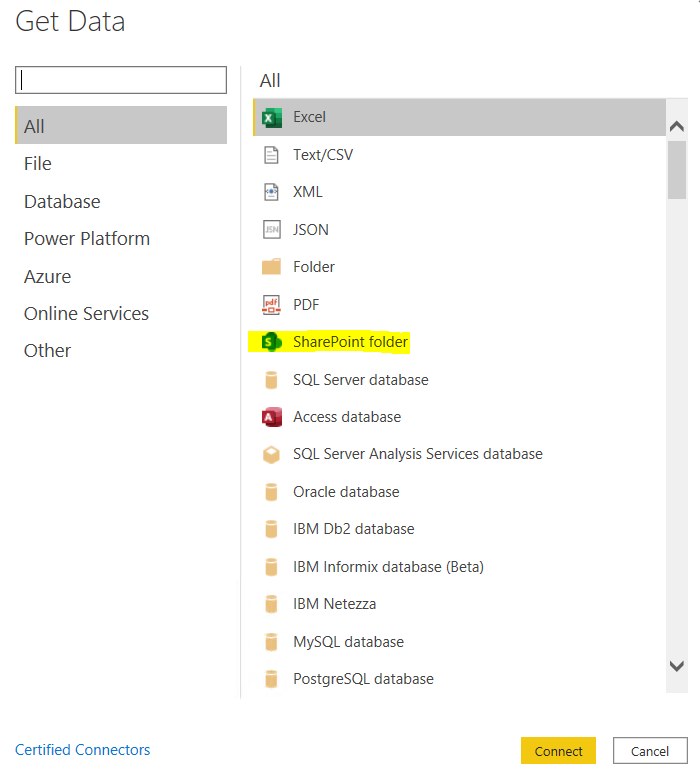Viewport: 700px width, 775px height.
Task: Click the scroll down arrow
Action: [677, 666]
